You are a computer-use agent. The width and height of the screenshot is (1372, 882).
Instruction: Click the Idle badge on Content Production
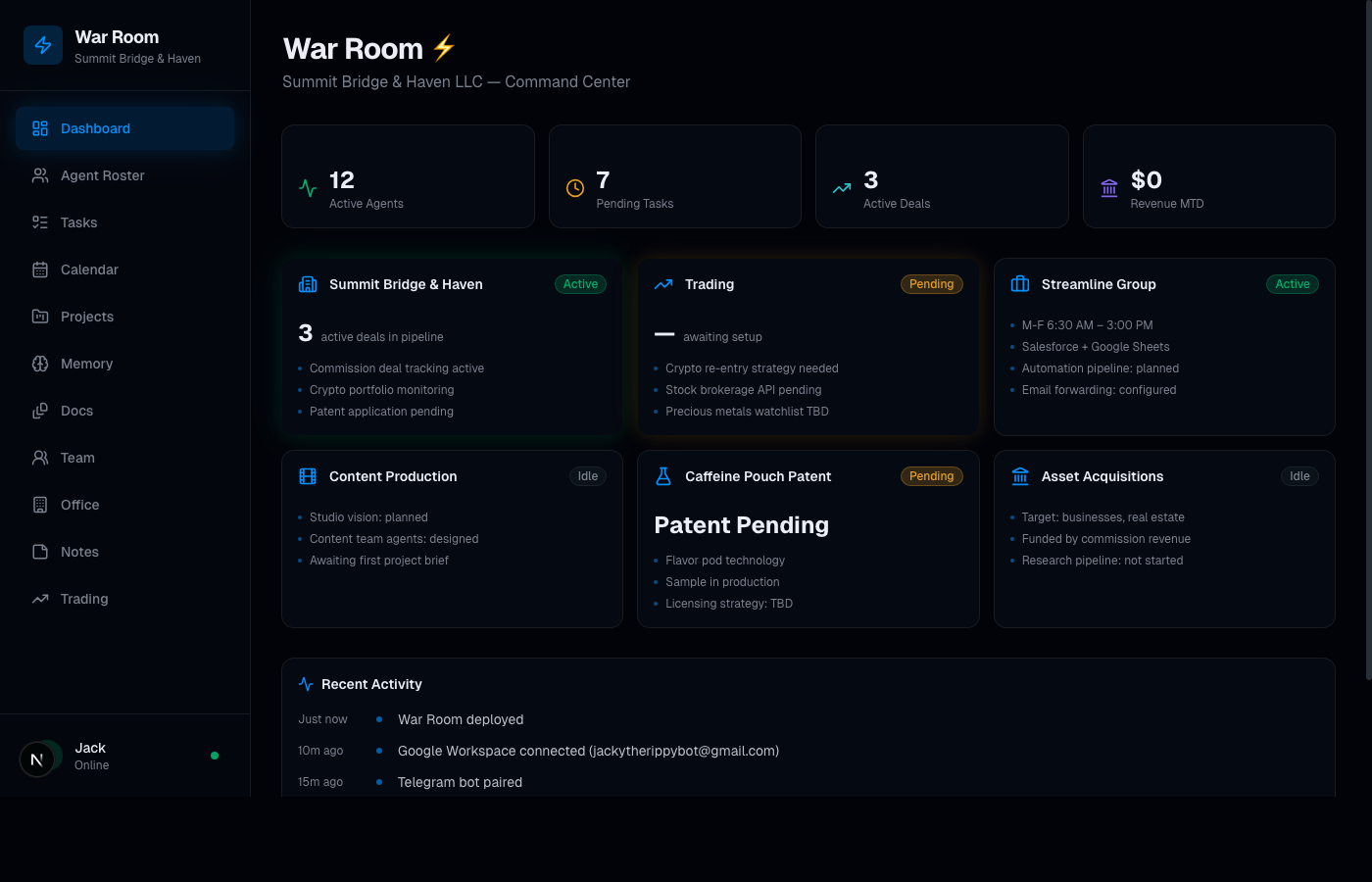588,476
